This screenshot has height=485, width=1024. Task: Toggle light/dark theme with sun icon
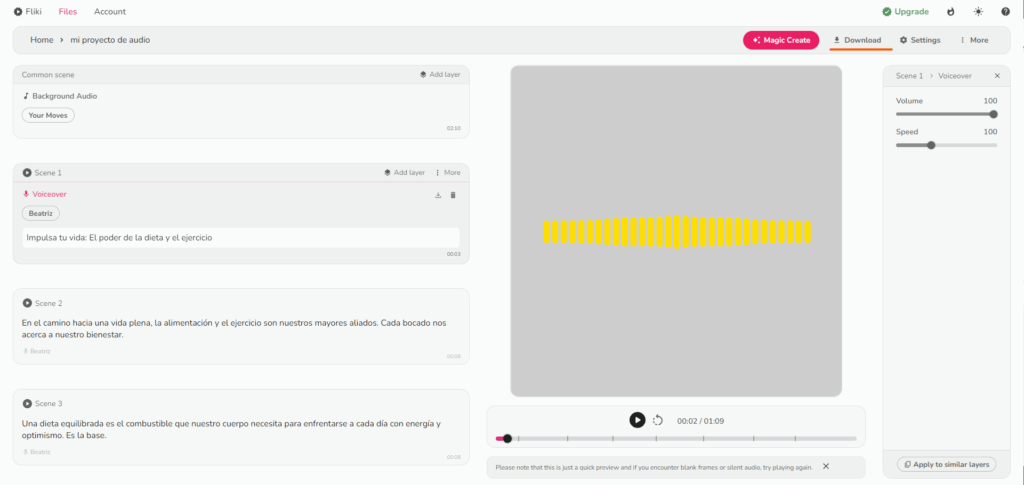point(978,12)
